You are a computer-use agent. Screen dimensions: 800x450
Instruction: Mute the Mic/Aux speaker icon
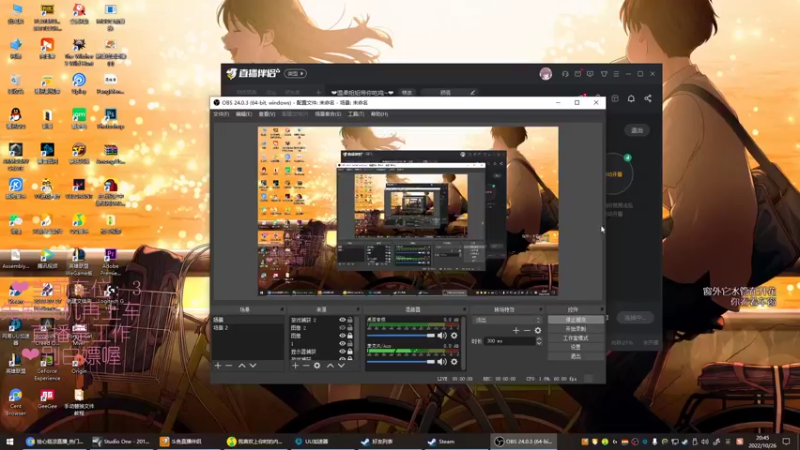[x=442, y=362]
